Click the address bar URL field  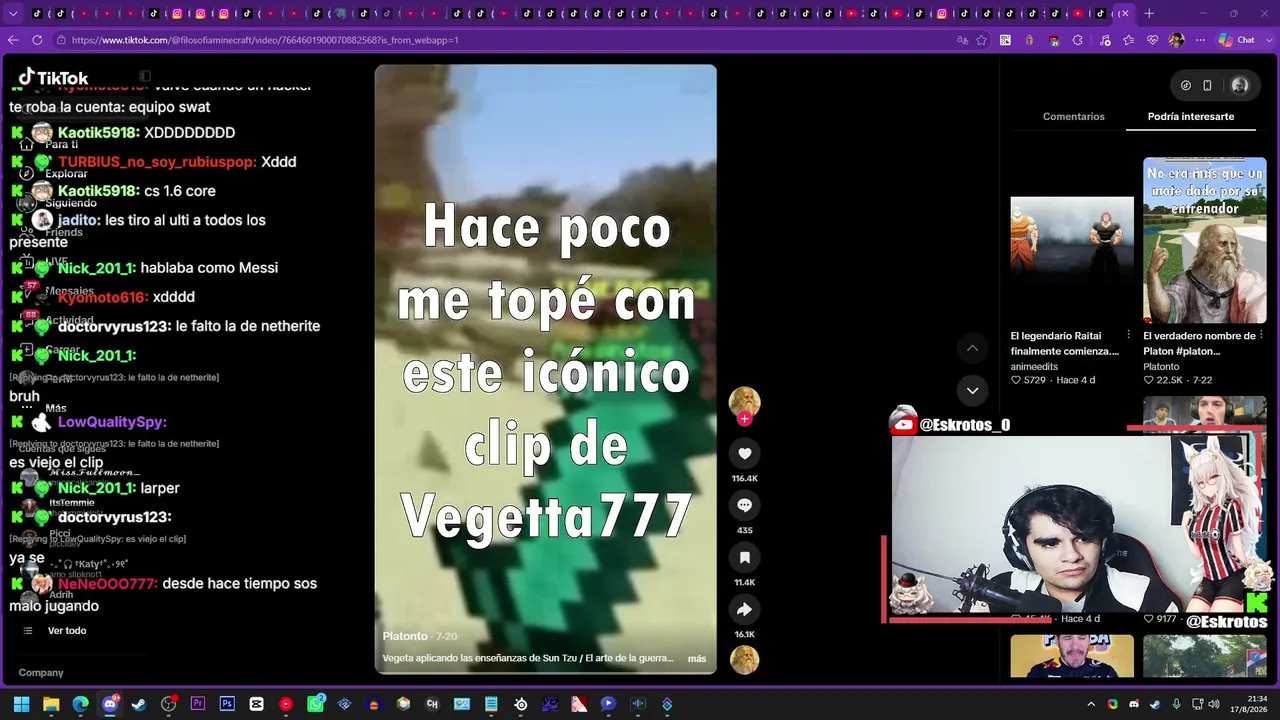click(x=500, y=40)
